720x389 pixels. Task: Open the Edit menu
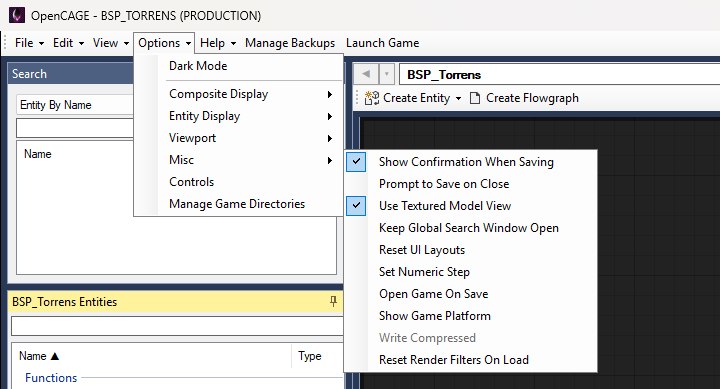point(68,43)
